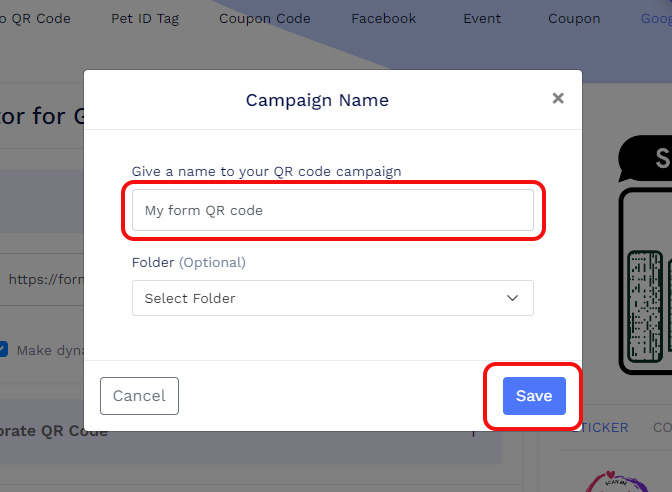672x492 pixels.
Task: Open the Coupon tab
Action: pyautogui.click(x=574, y=18)
